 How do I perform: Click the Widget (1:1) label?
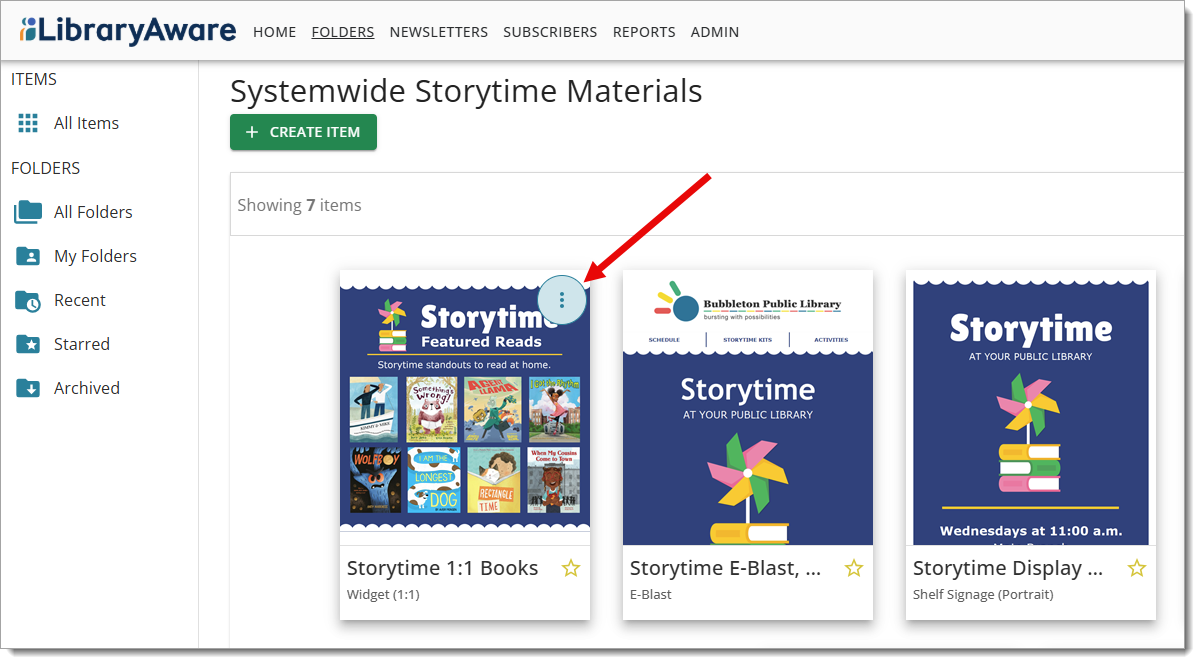click(x=383, y=594)
